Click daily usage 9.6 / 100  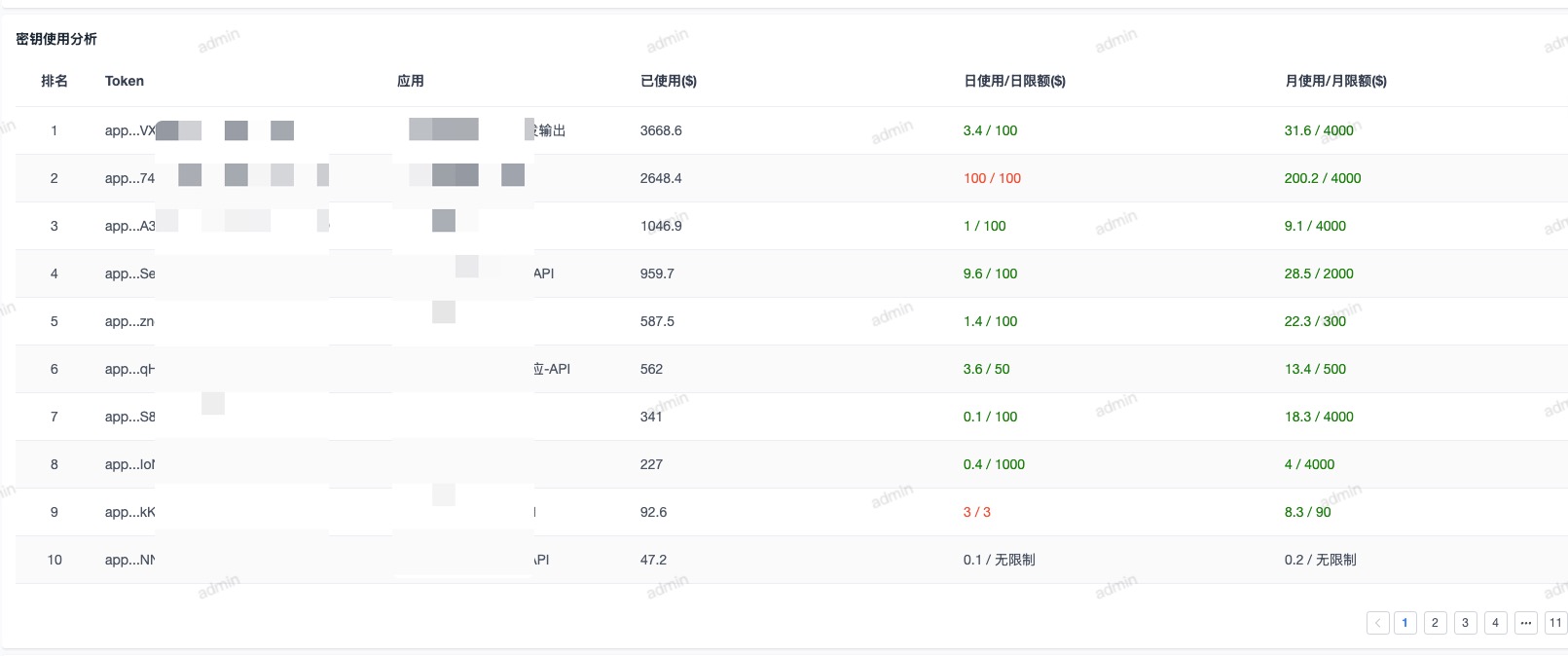click(990, 273)
